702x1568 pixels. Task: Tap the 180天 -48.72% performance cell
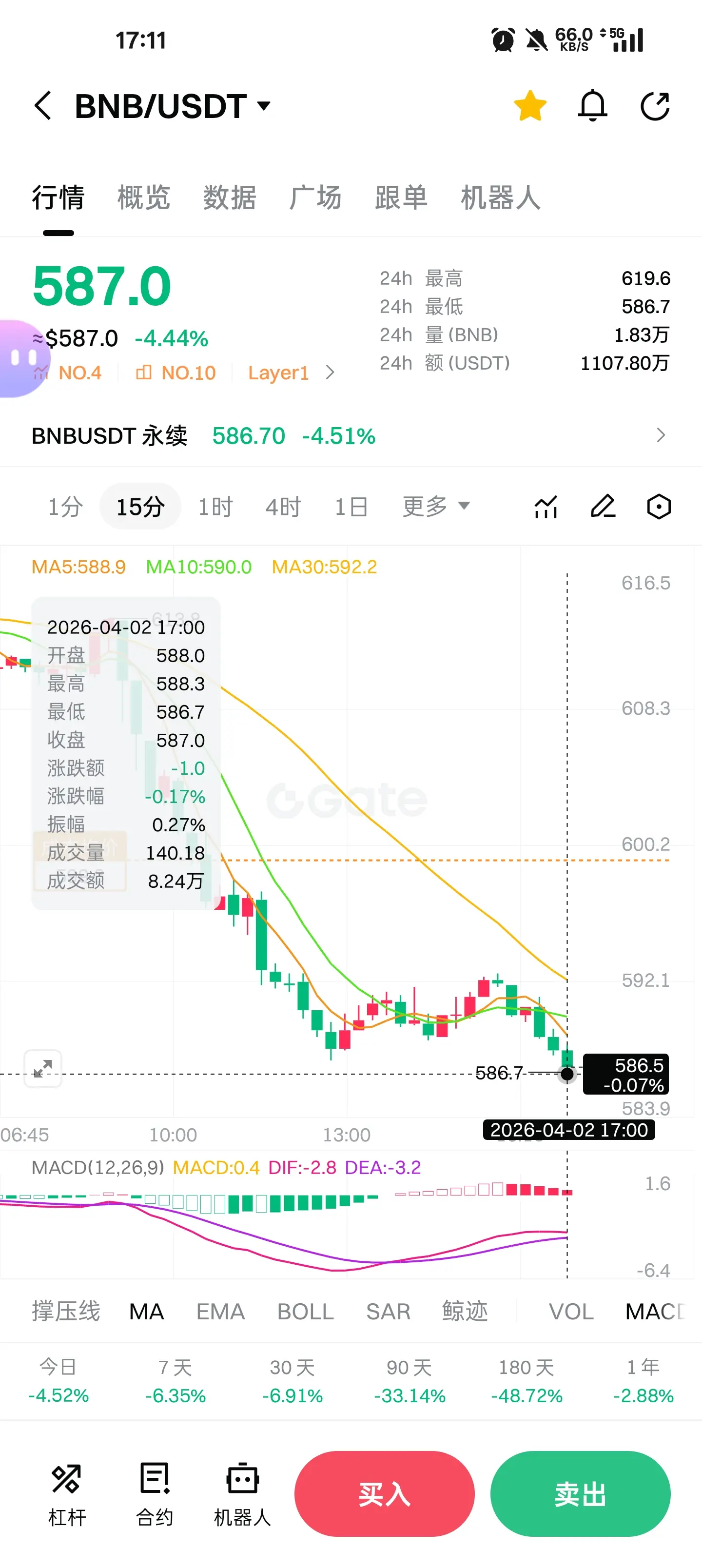tap(526, 1381)
